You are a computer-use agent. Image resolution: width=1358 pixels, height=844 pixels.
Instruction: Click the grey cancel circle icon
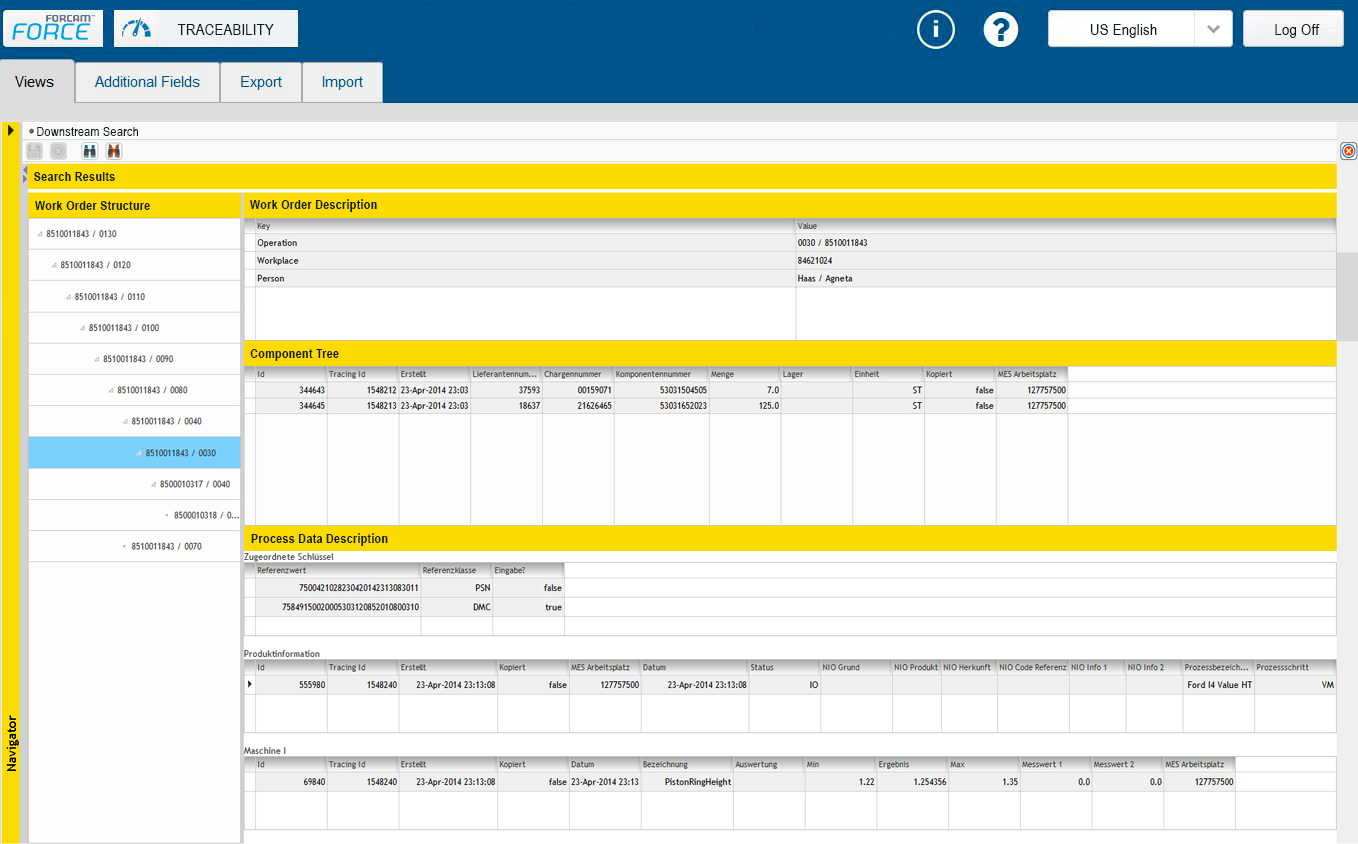point(58,151)
